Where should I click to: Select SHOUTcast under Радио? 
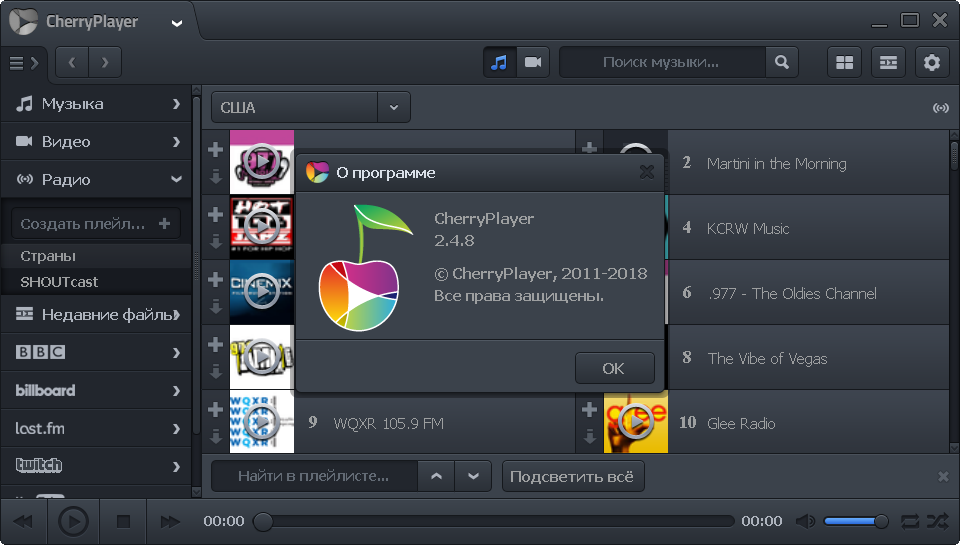tap(97, 282)
